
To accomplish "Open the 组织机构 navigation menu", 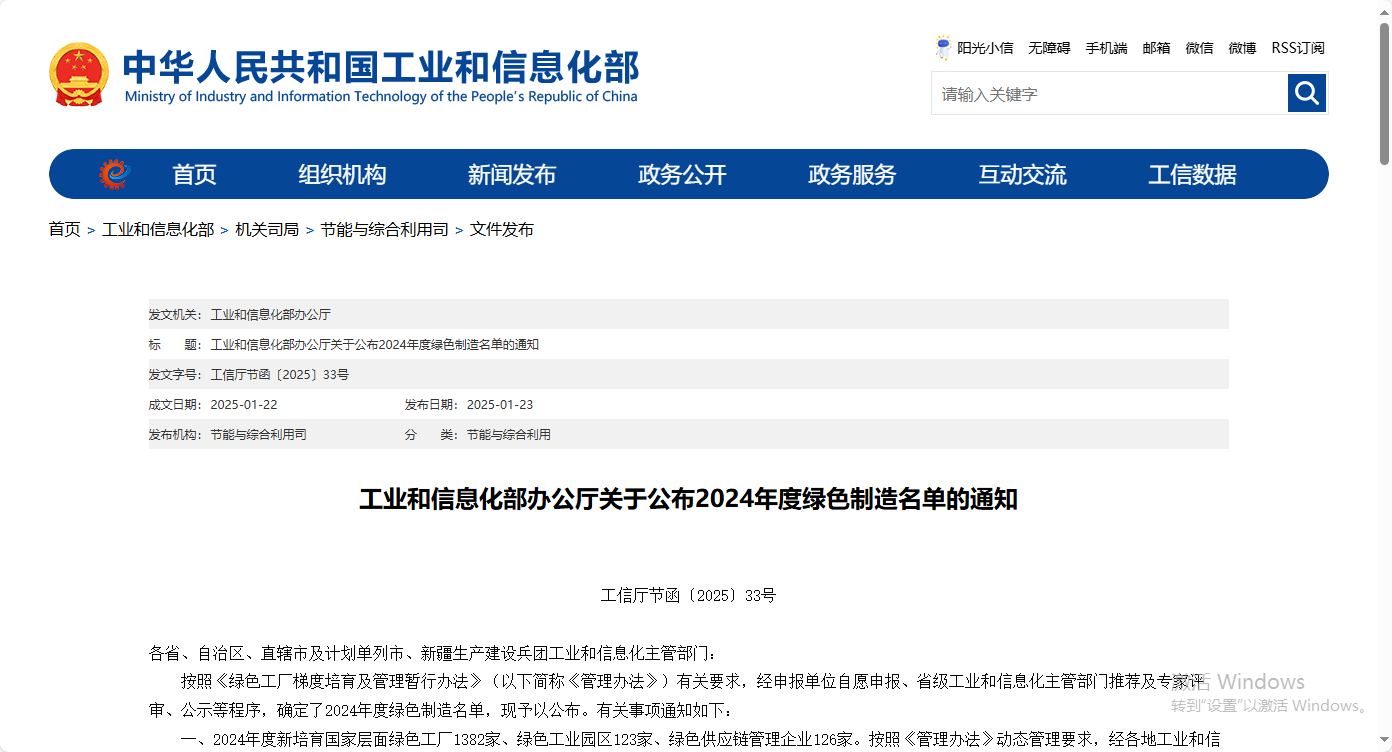I will pos(342,175).
